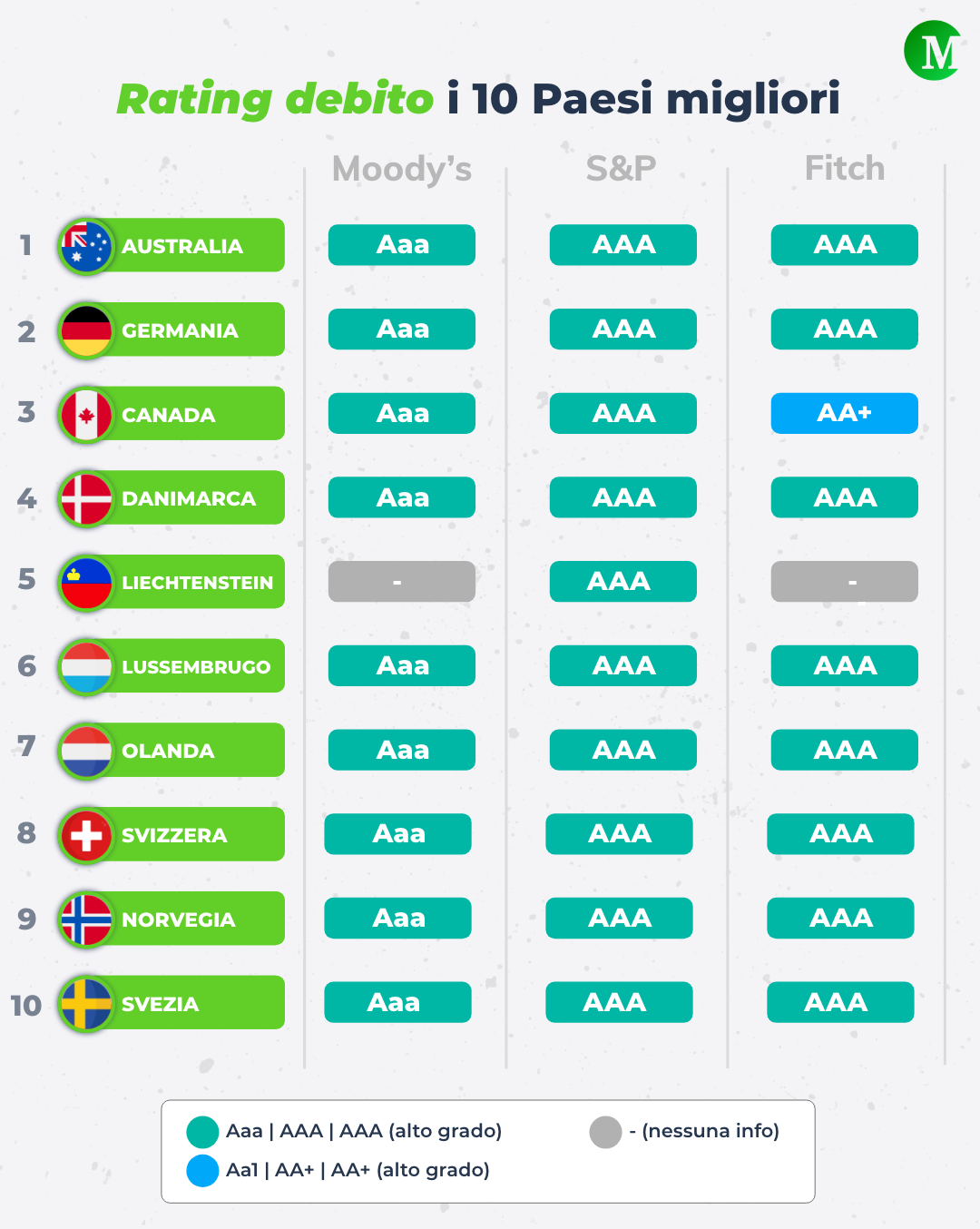Click Canada's blue AA+ Fitch rating
Screen dimensions: 980x1229
coord(845,413)
